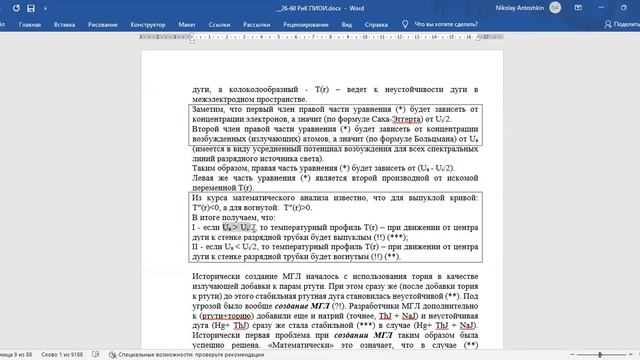Image resolution: width=640 pixels, height=360 pixels.
Task: Click the Save floppy disk icon
Action: tap(31, 8)
